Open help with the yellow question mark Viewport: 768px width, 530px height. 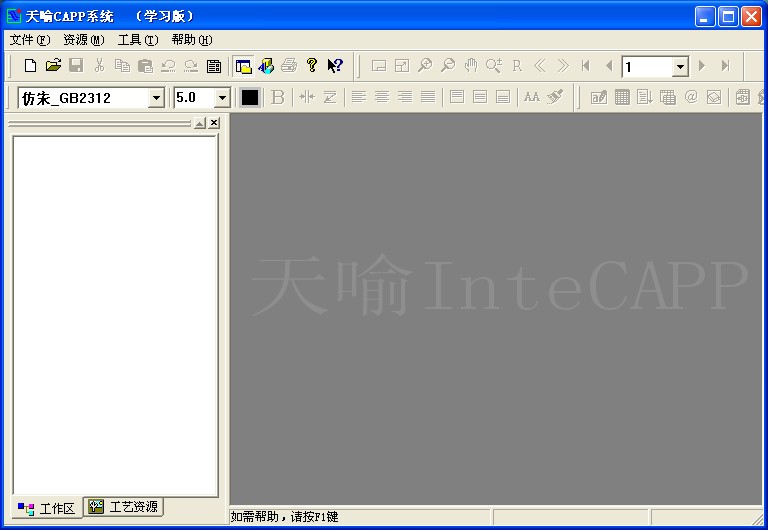[x=312, y=66]
